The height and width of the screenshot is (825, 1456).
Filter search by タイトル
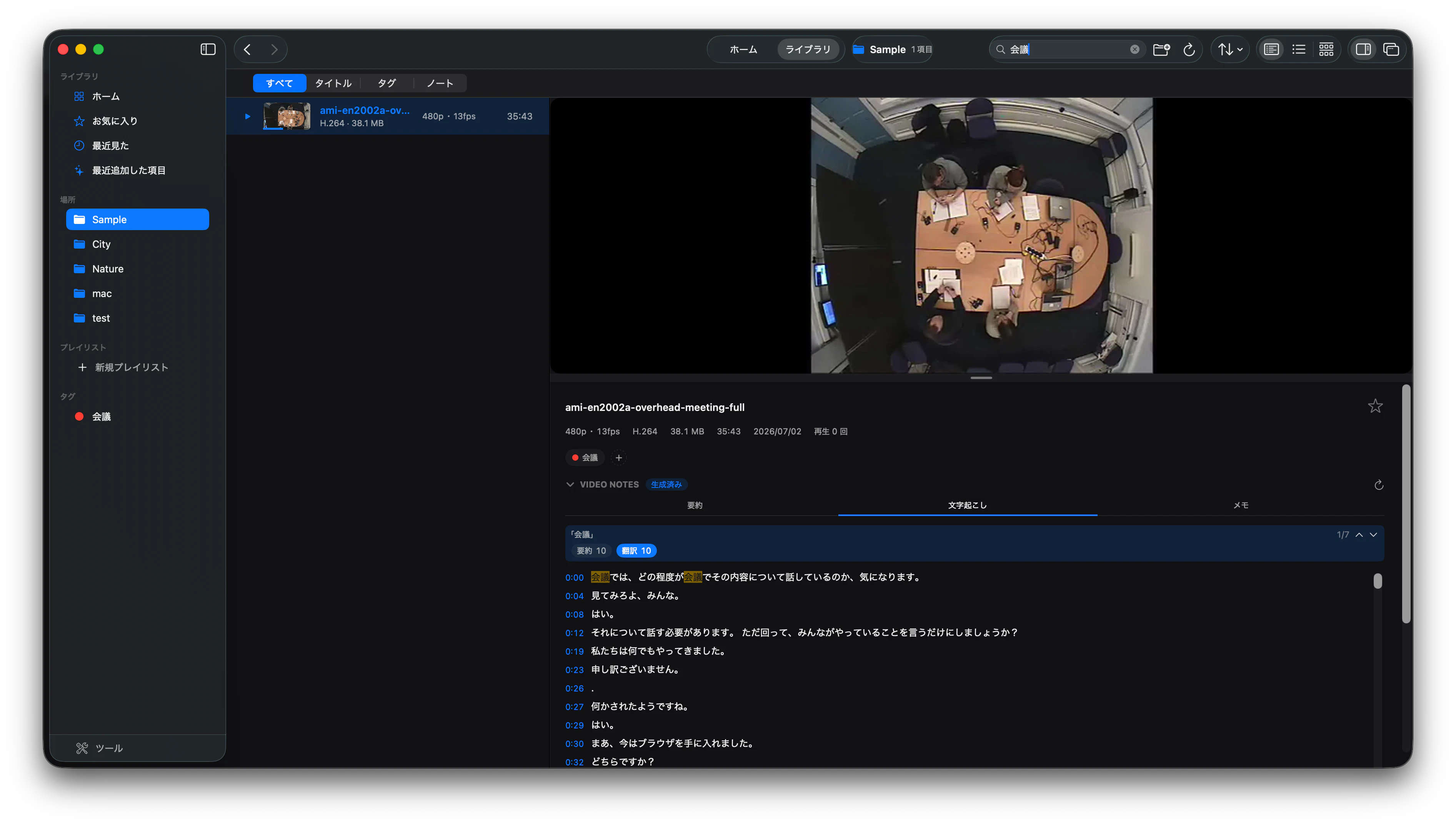coord(333,83)
